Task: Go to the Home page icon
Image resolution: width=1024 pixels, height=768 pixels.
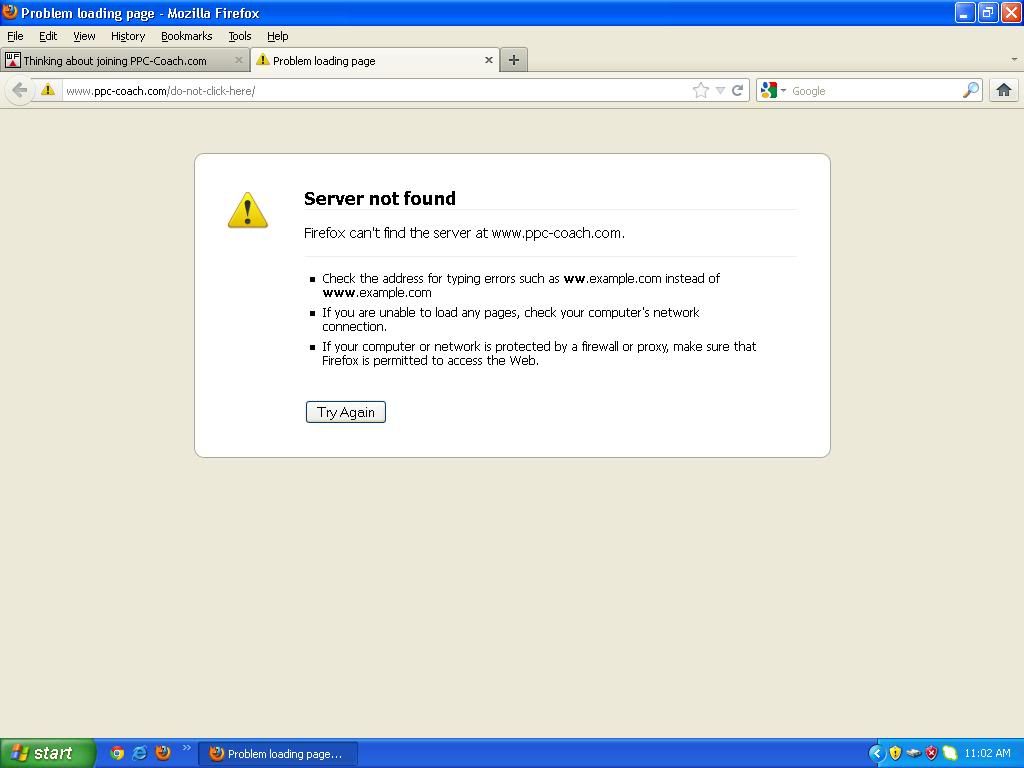Action: (1004, 90)
